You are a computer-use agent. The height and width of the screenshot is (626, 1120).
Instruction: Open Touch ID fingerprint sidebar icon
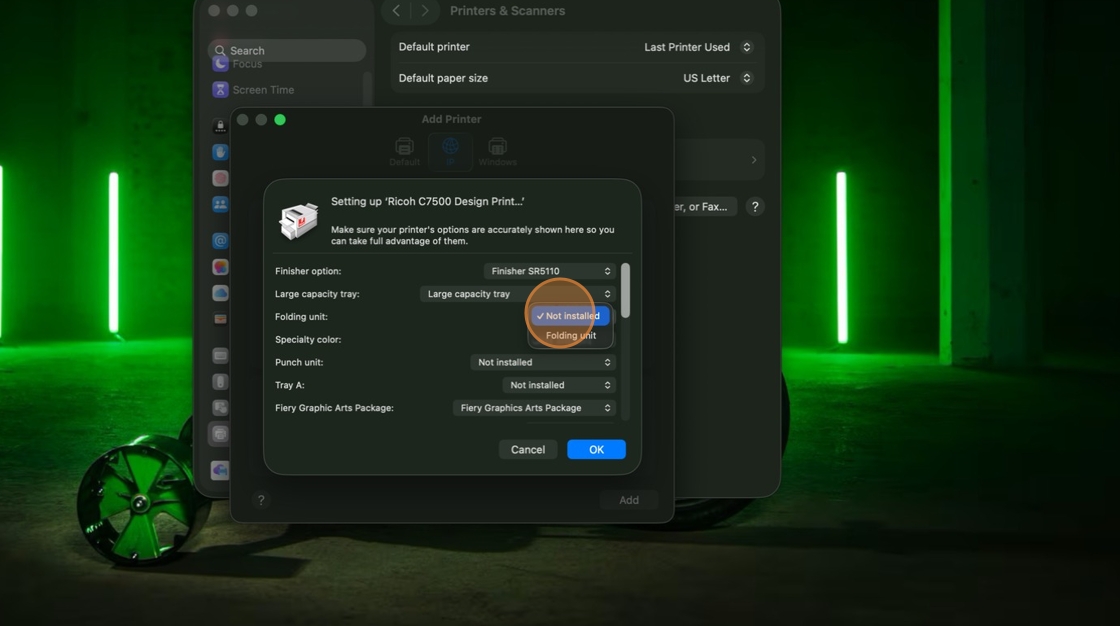tap(220, 178)
